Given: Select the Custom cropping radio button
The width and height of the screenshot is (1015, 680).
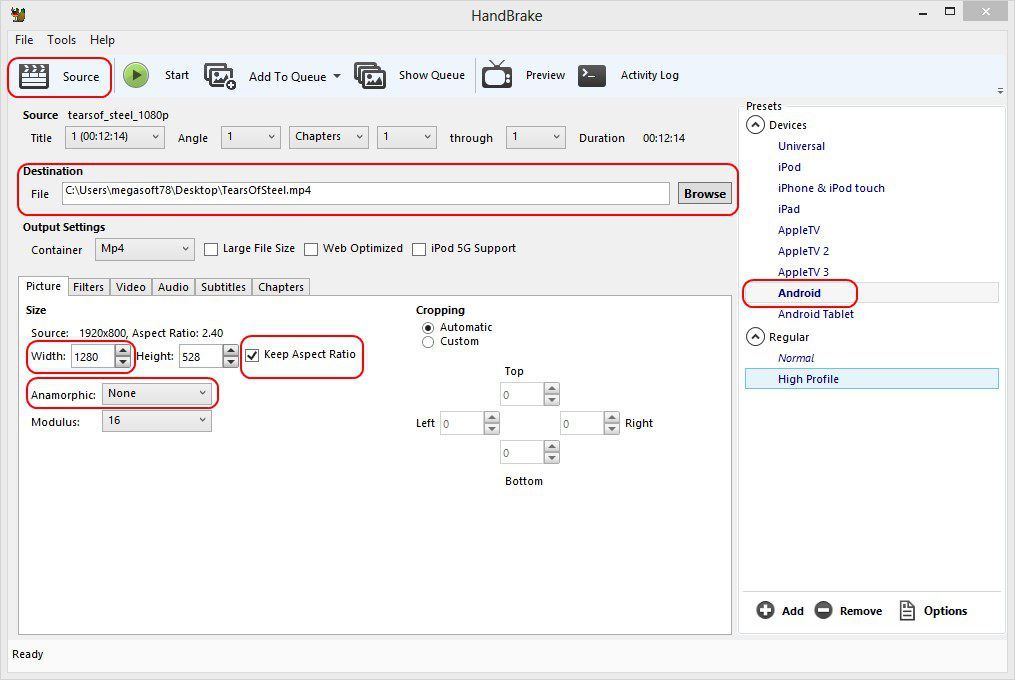Looking at the screenshot, I should tap(428, 342).
